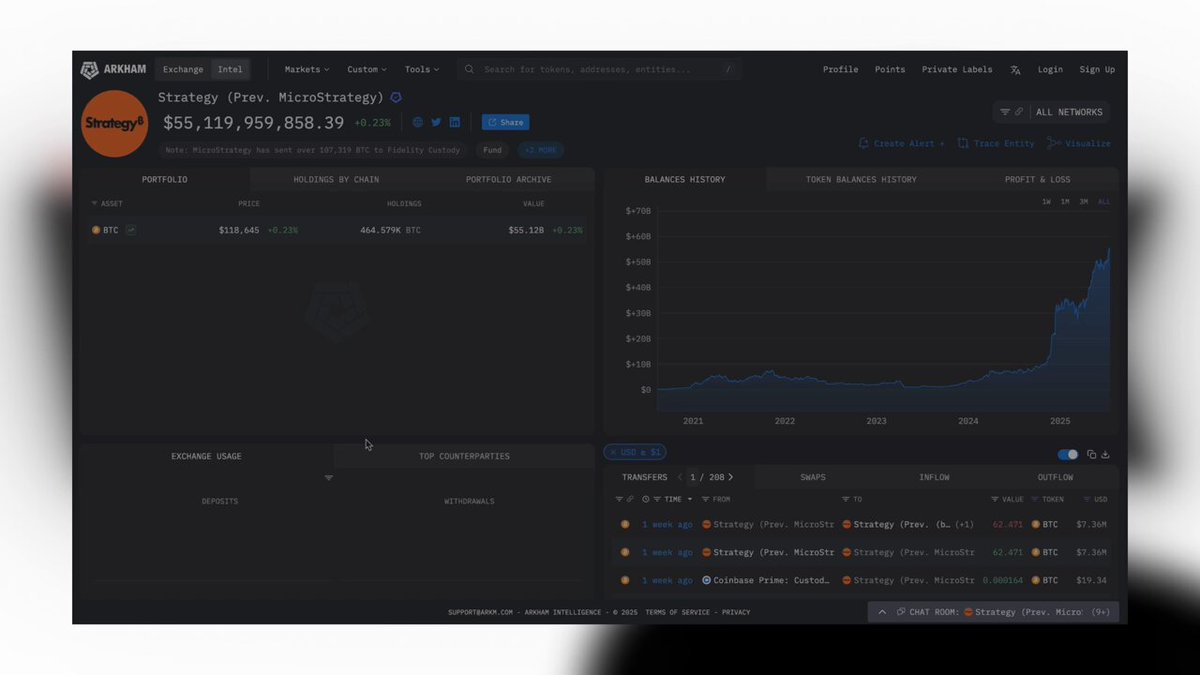
Task: Remove the USD ≥ $1 filter chip
Action: (x=613, y=453)
